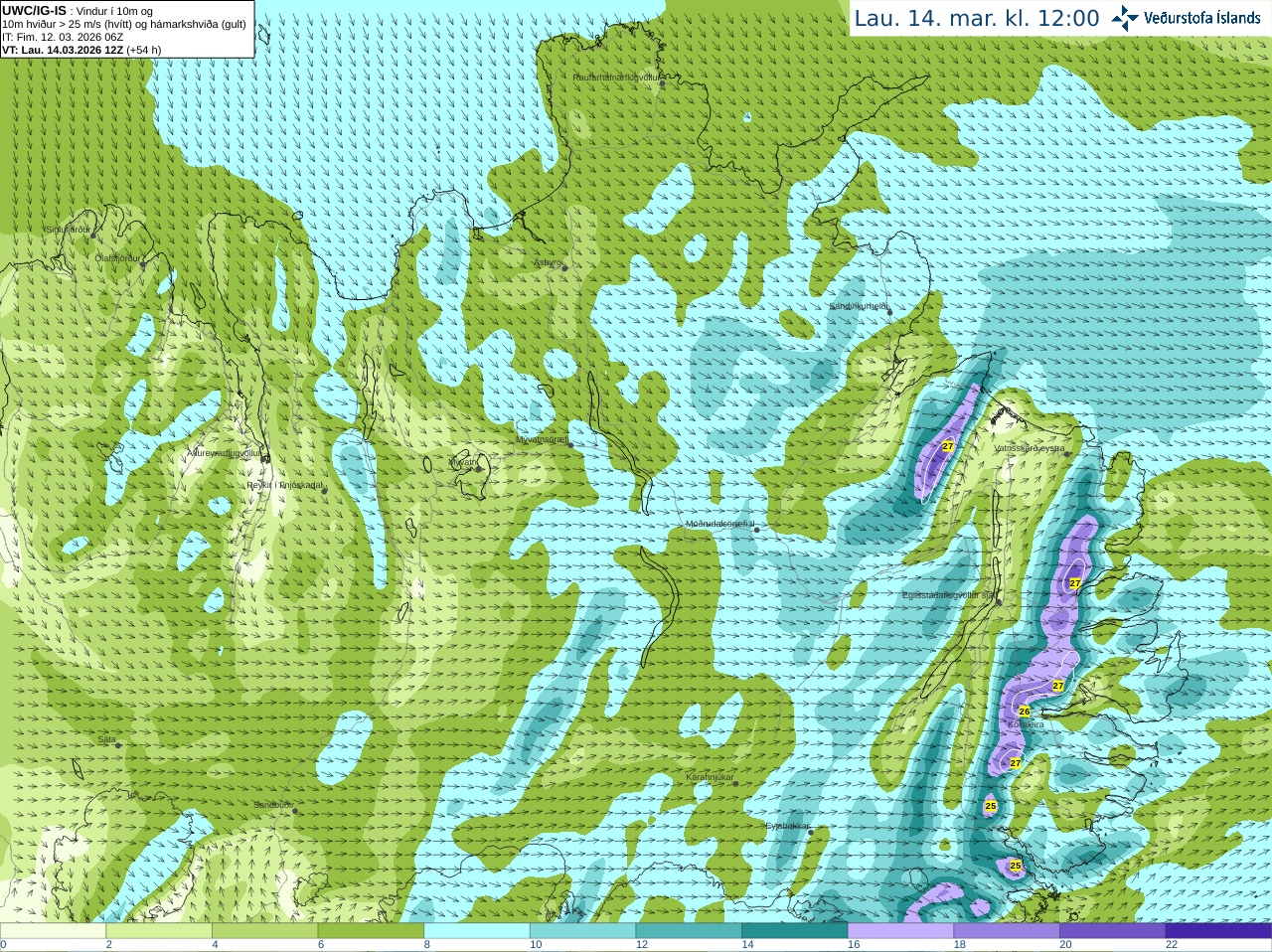Click the 12–14 m/s teal legend swatch
Image resolution: width=1272 pixels, height=952 pixels.
tap(689, 931)
